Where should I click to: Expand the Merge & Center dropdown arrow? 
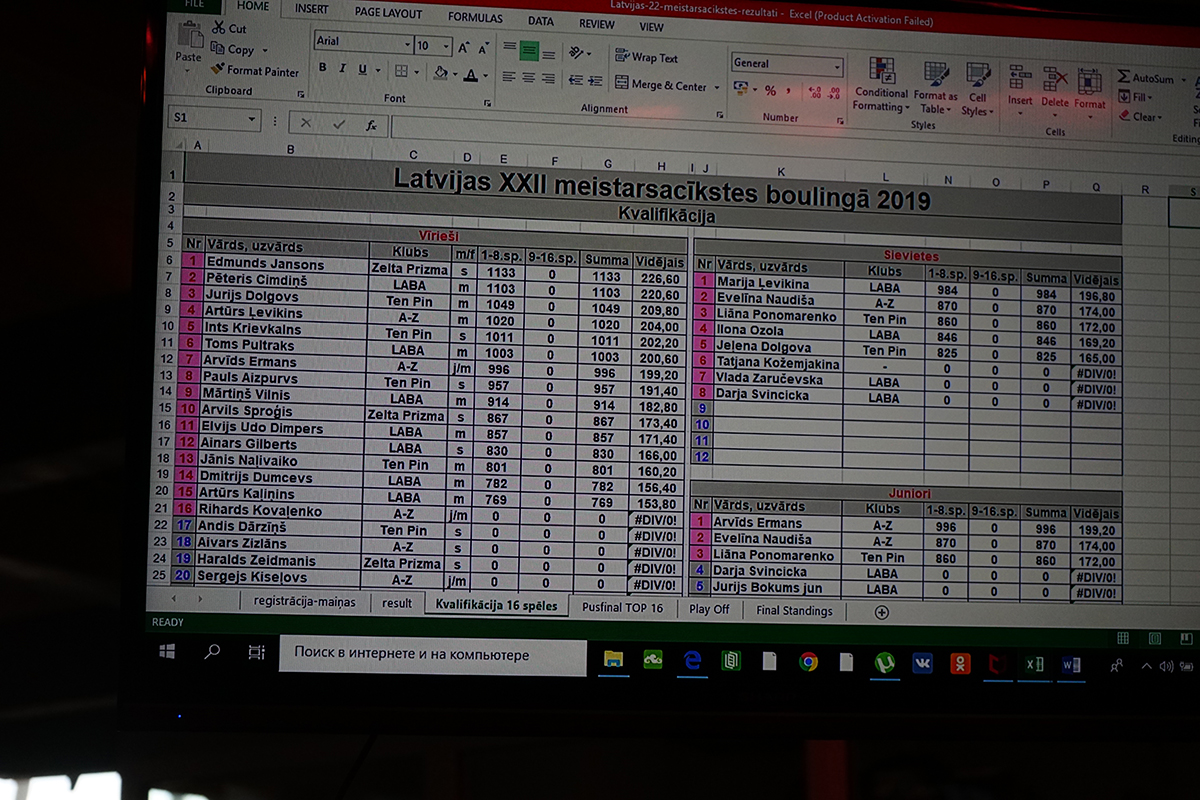[x=717, y=88]
